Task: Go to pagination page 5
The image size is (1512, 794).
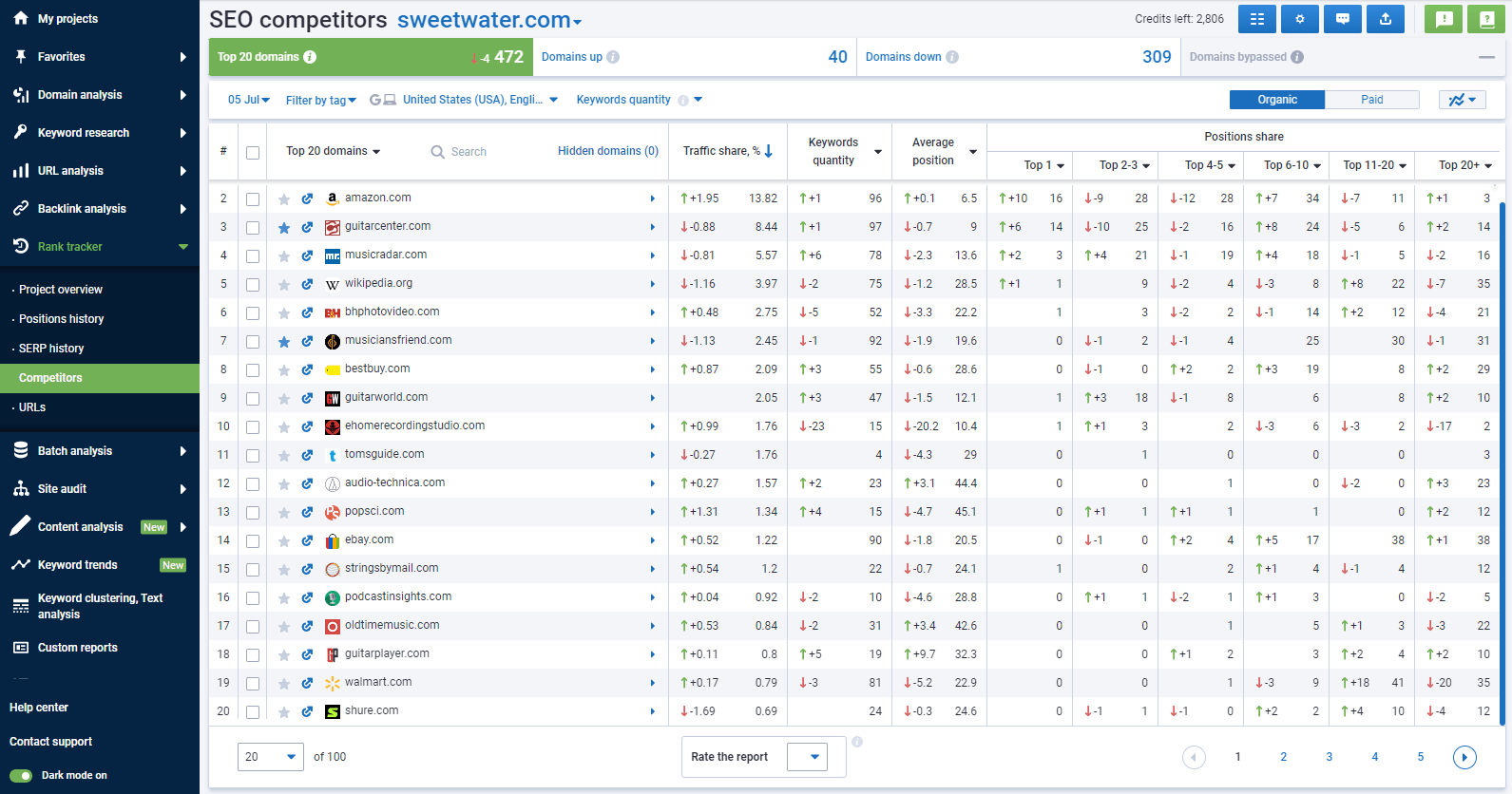Action: point(1421,757)
